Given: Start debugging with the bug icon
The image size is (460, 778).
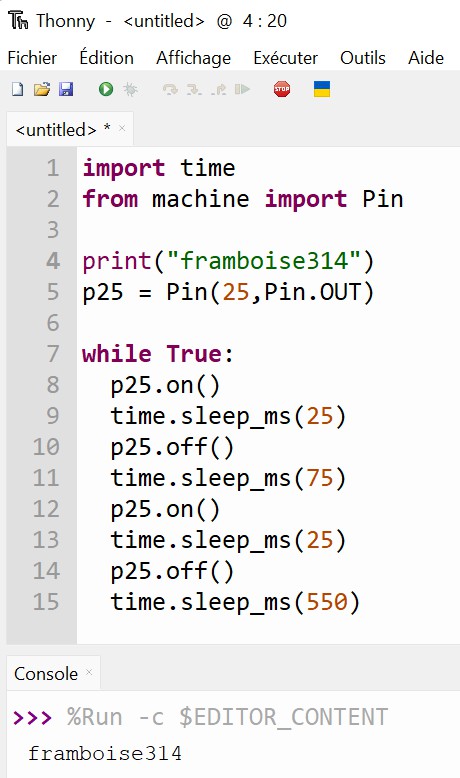Looking at the screenshot, I should coord(131,89).
